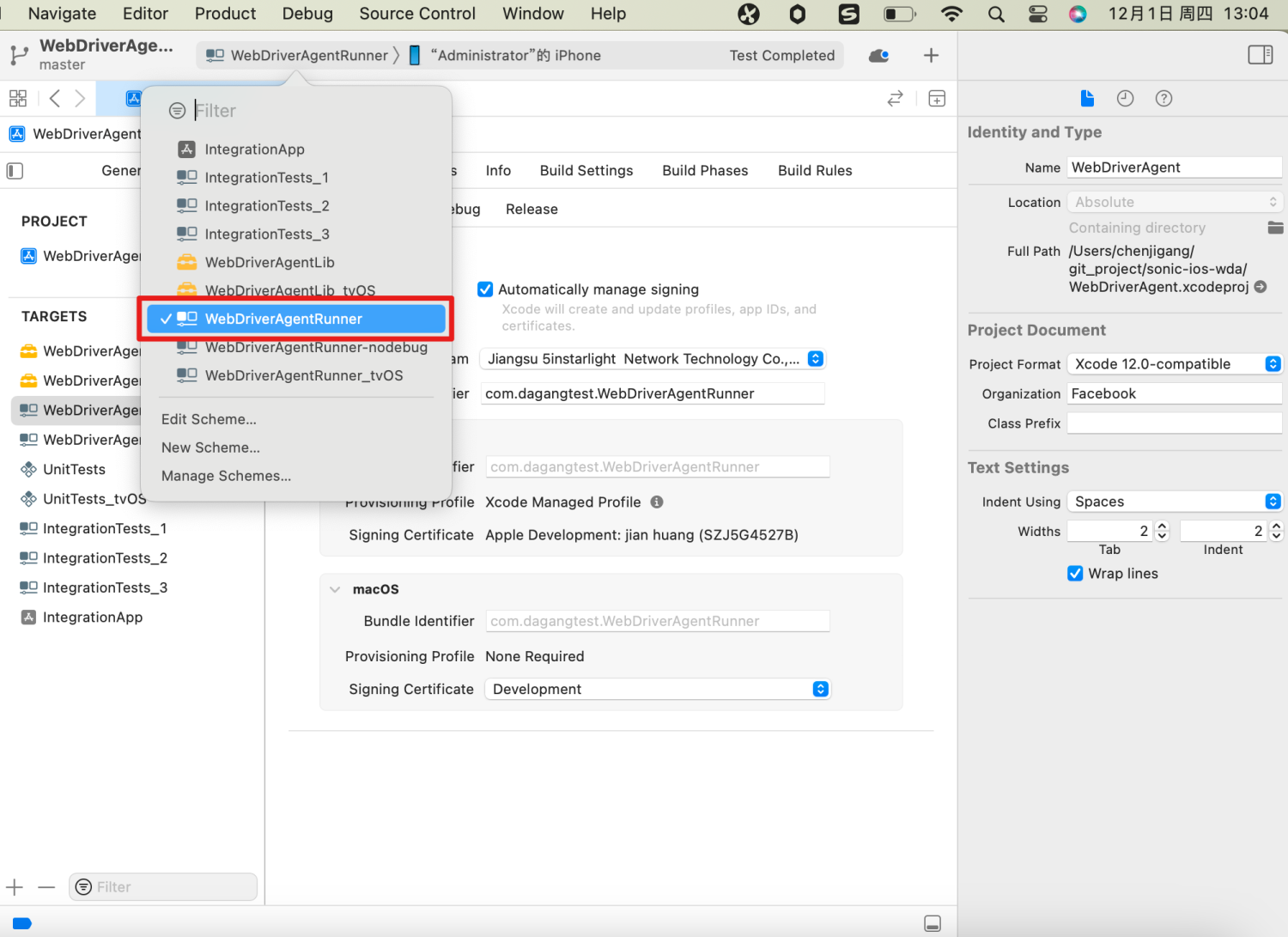Click the Tab width stepper

(x=1162, y=532)
